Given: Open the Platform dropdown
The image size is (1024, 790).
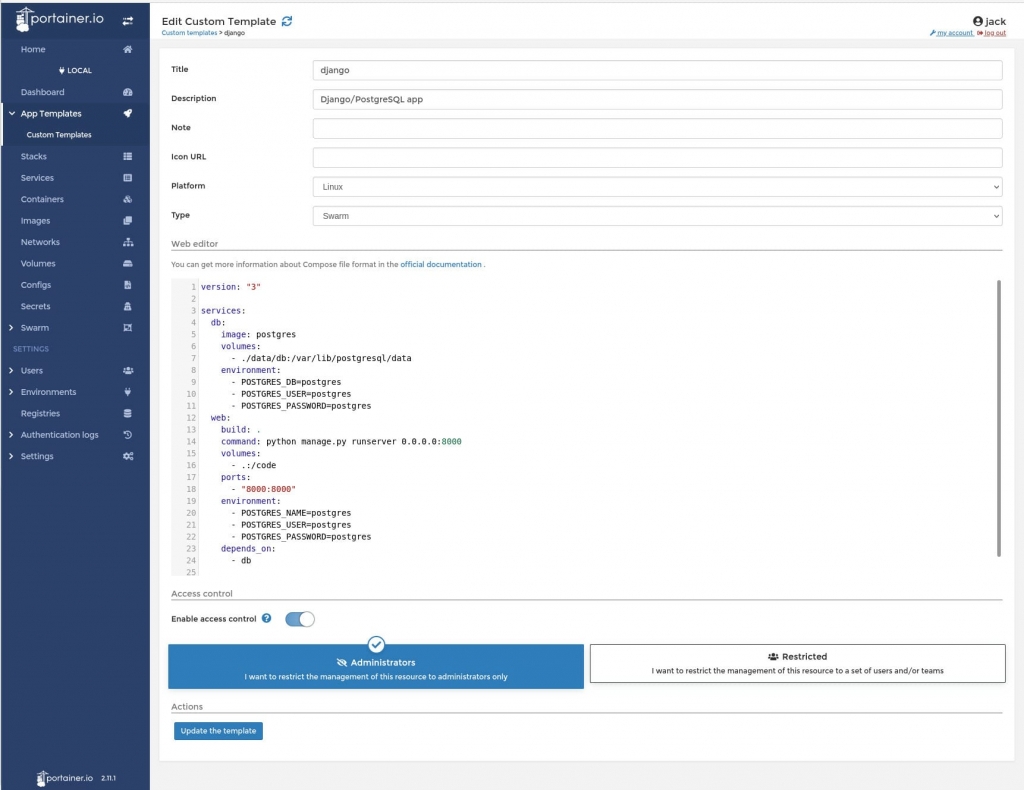Looking at the screenshot, I should click(x=658, y=187).
